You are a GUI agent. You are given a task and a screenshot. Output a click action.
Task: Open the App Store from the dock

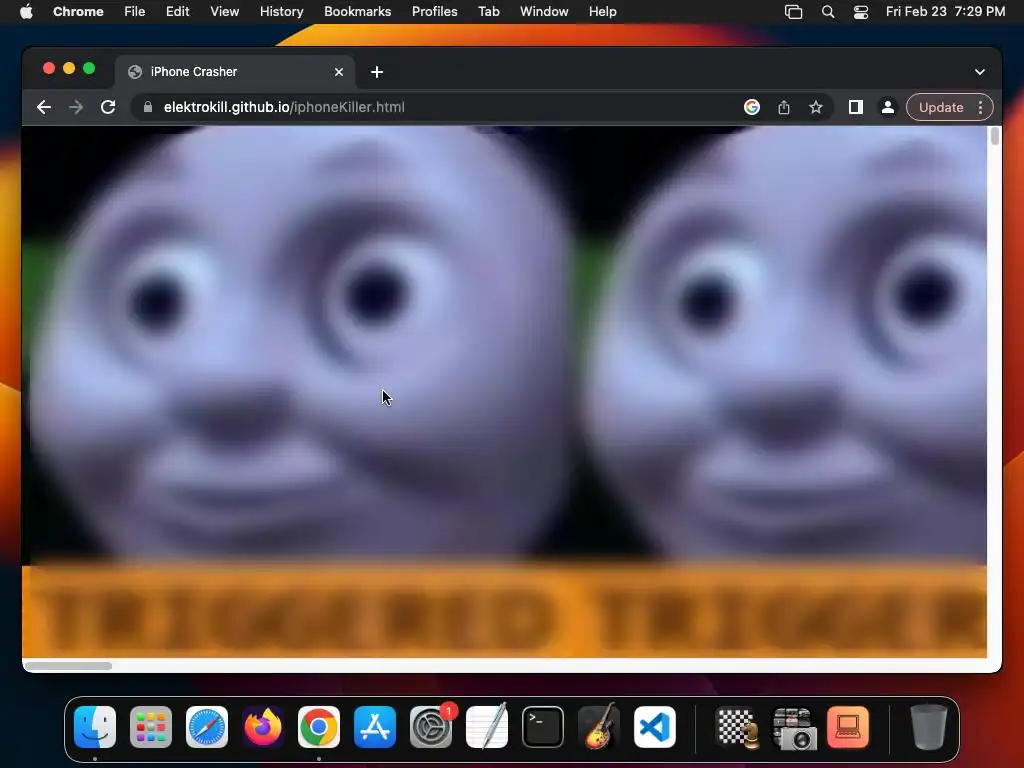[375, 727]
